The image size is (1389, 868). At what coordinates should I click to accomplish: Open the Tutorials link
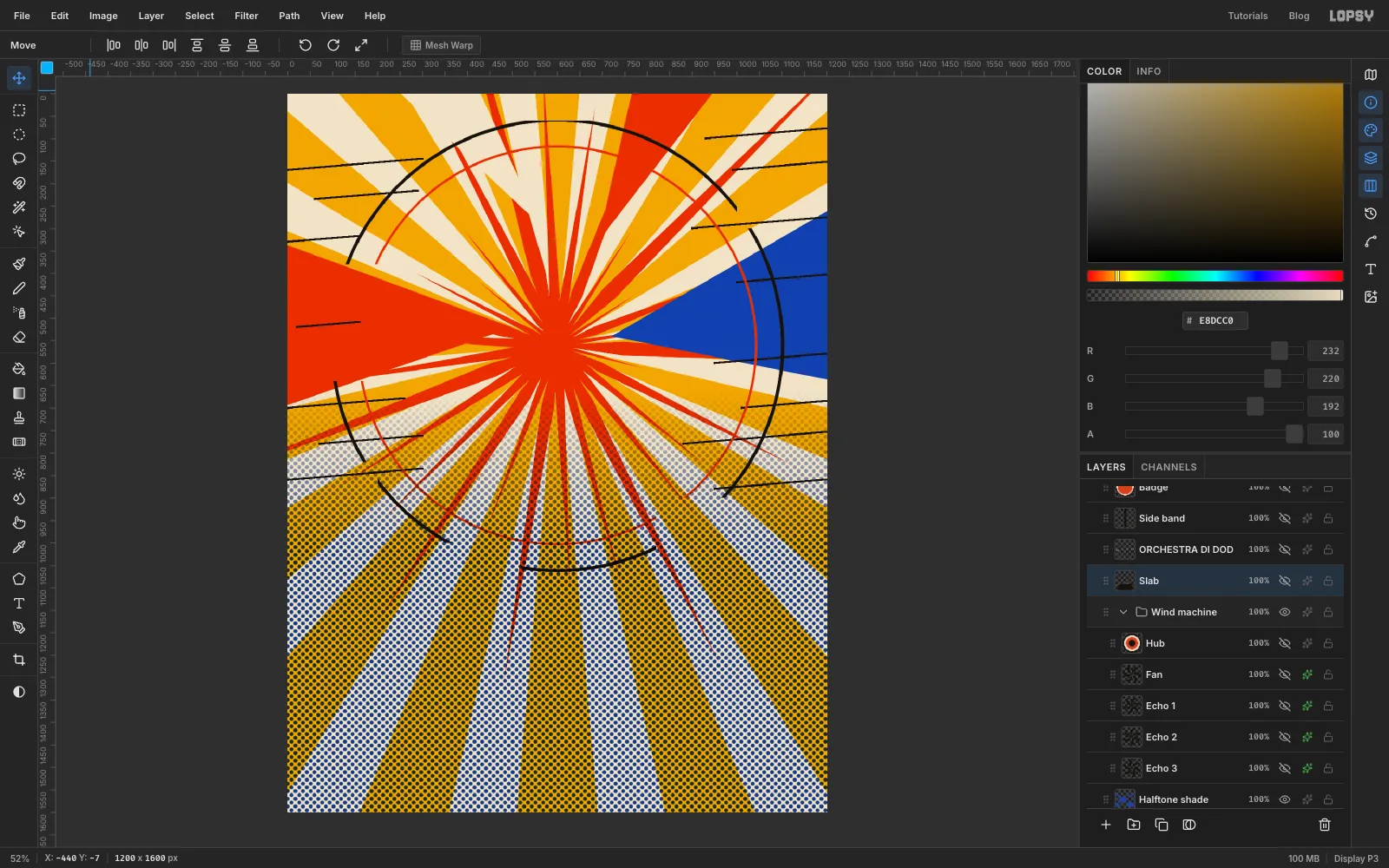click(x=1247, y=16)
